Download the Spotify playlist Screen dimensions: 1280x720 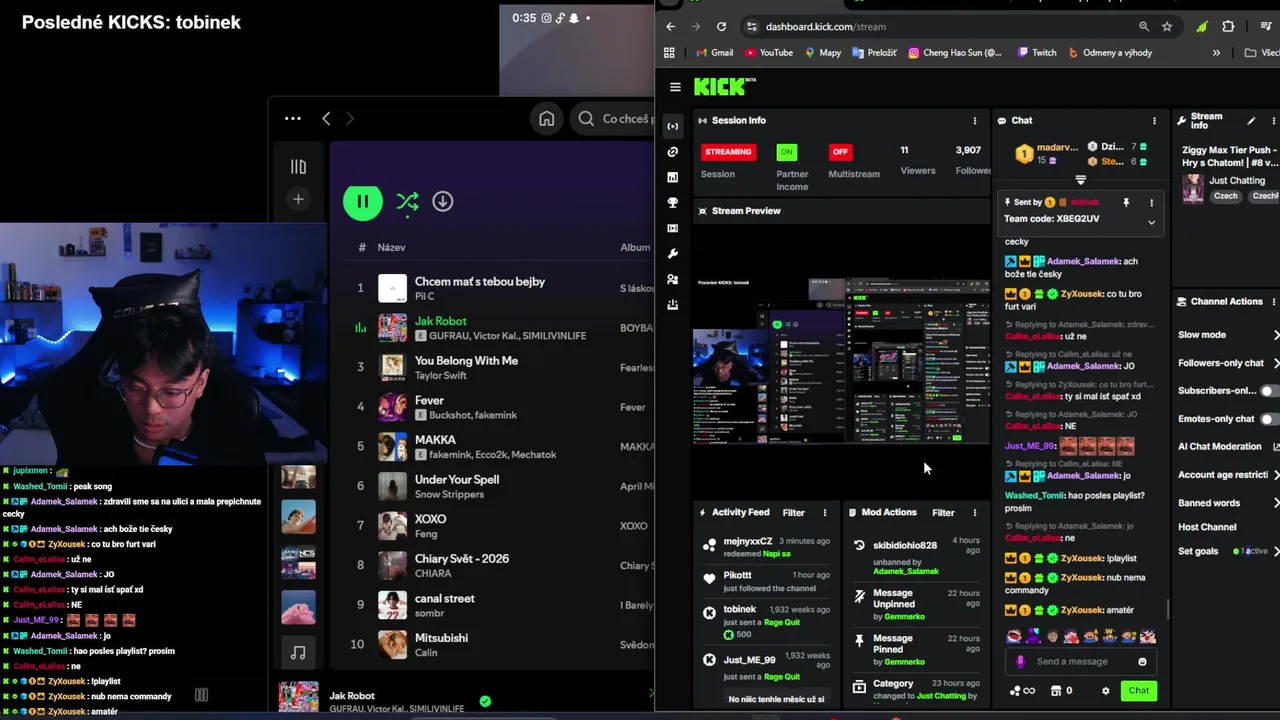coord(443,202)
